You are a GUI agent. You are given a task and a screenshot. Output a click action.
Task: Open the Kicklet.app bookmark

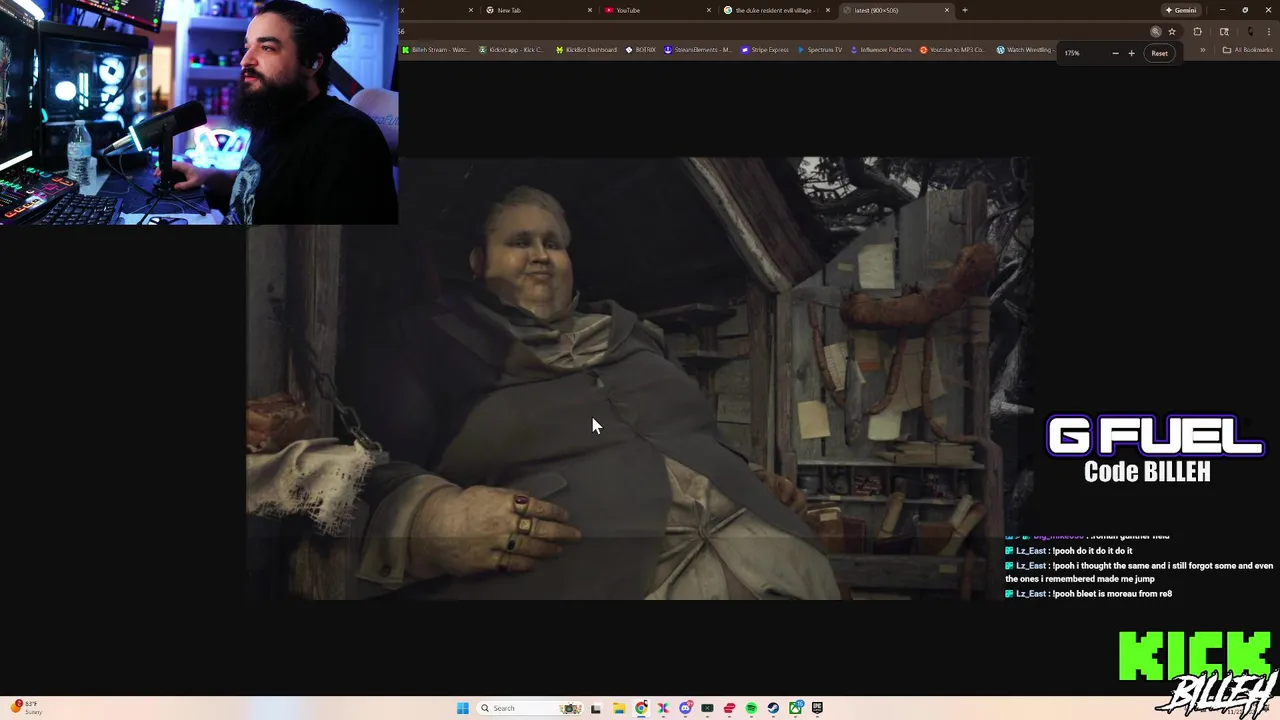512,50
